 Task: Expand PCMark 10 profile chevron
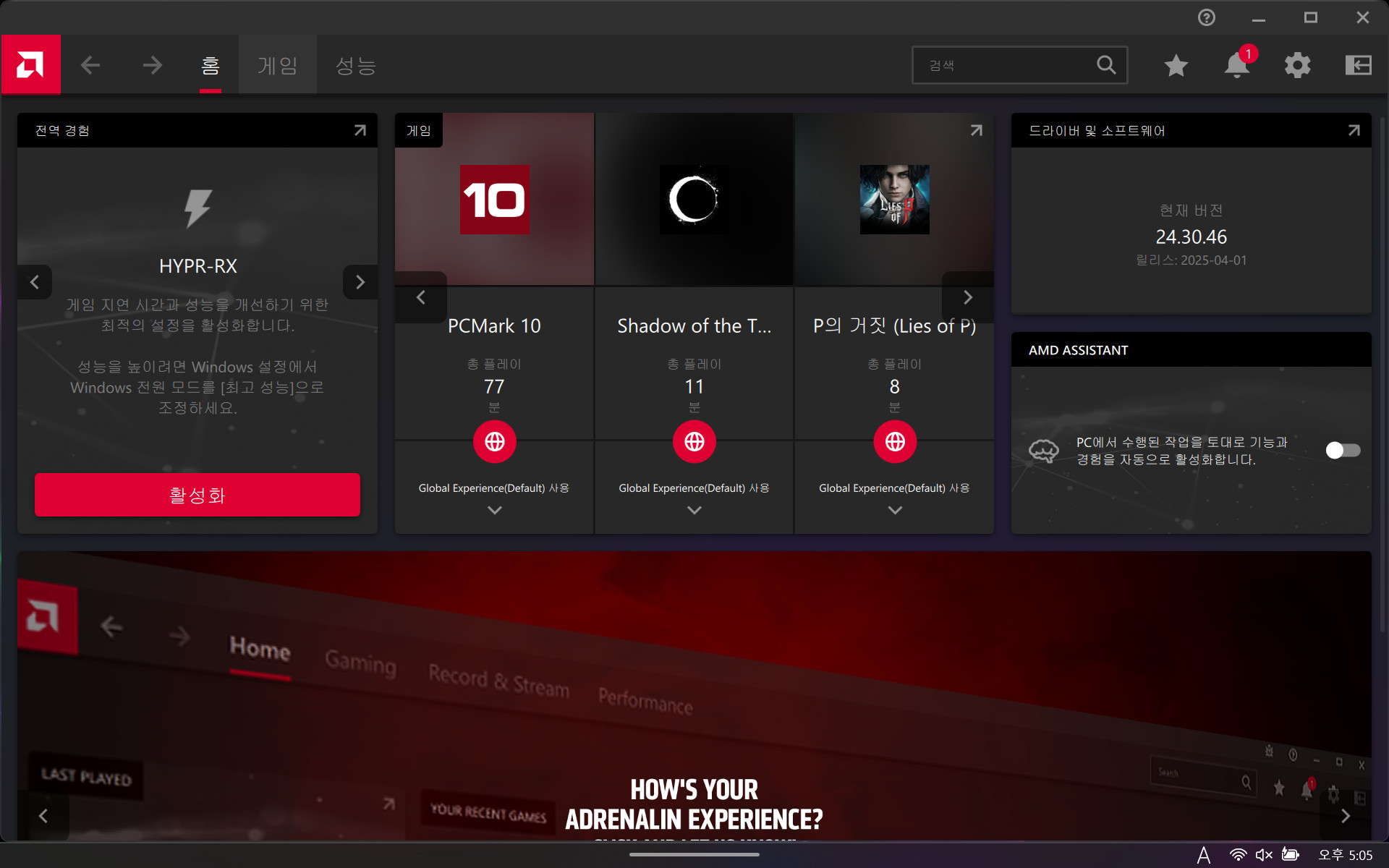tap(495, 510)
